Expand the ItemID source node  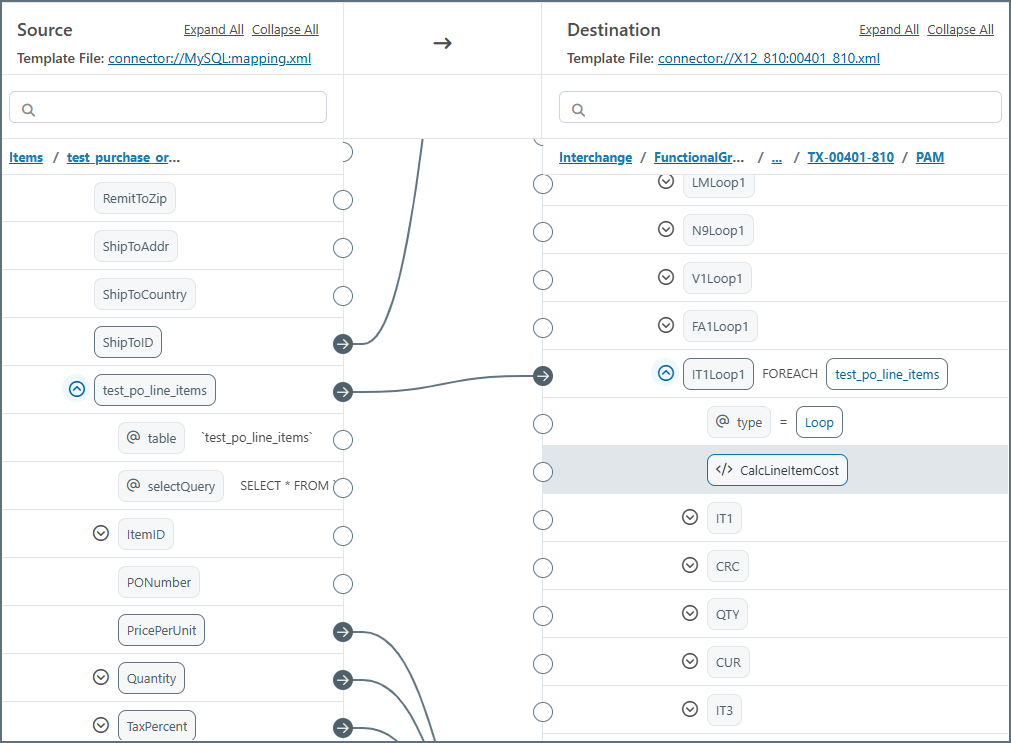pos(100,534)
